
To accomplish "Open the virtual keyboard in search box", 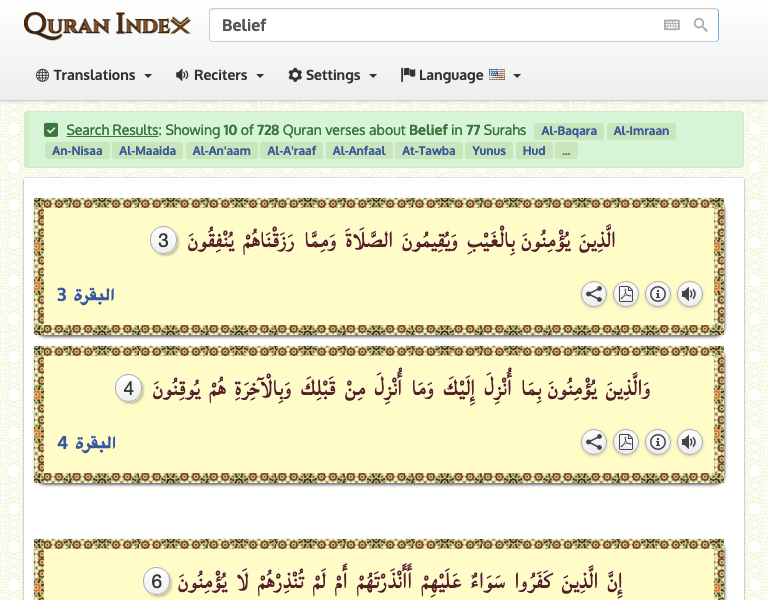I will click(672, 25).
